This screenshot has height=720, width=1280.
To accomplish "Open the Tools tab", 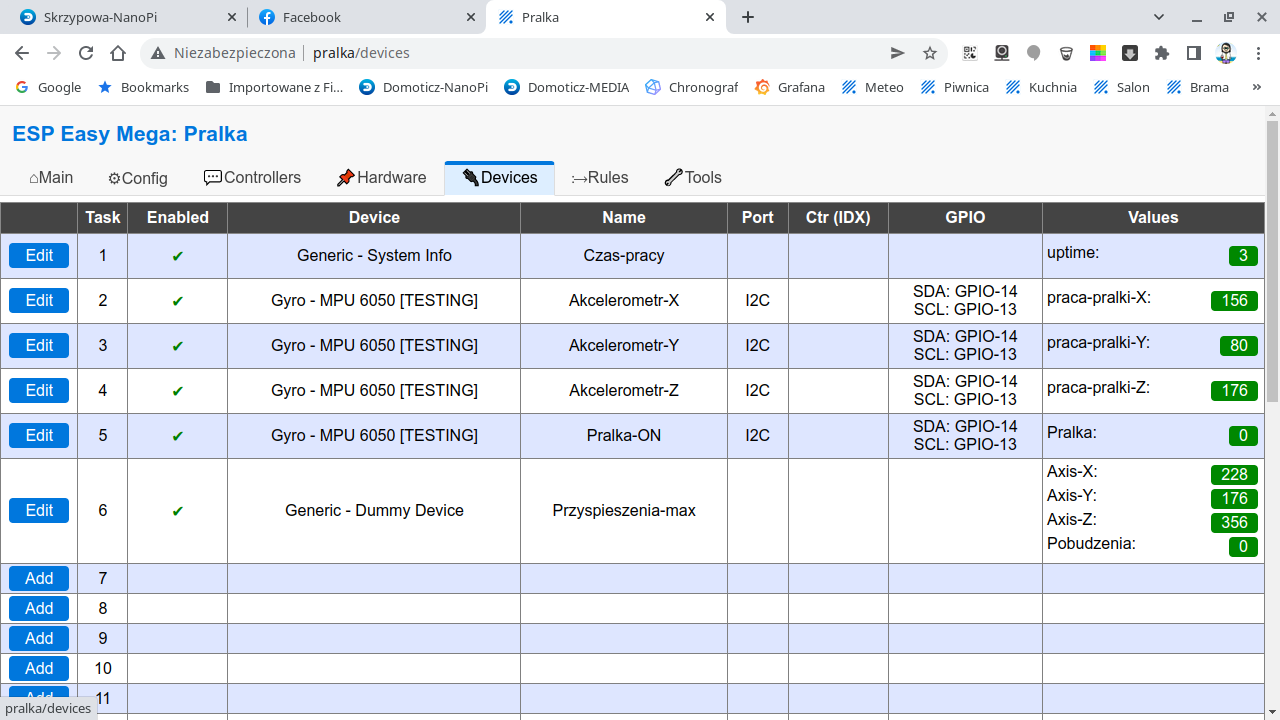I will (693, 178).
